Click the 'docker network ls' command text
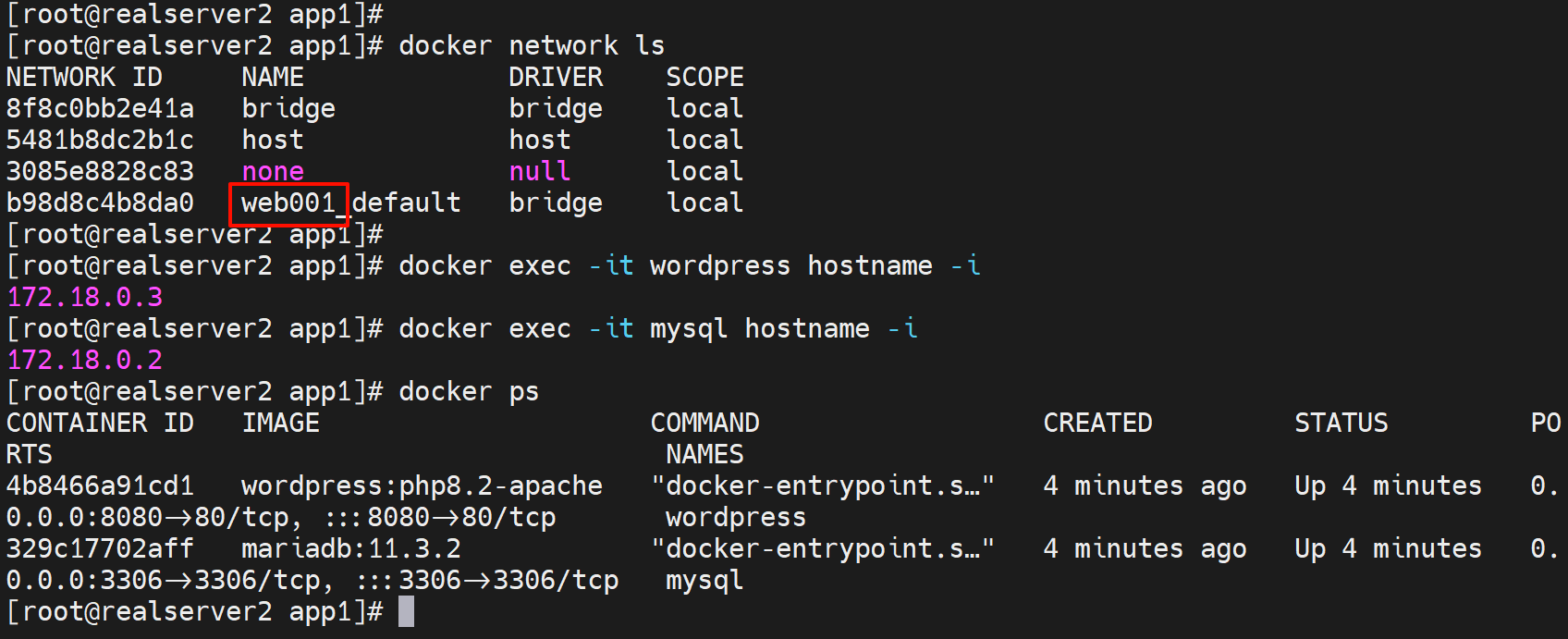This screenshot has width=1568, height=639. 532,46
